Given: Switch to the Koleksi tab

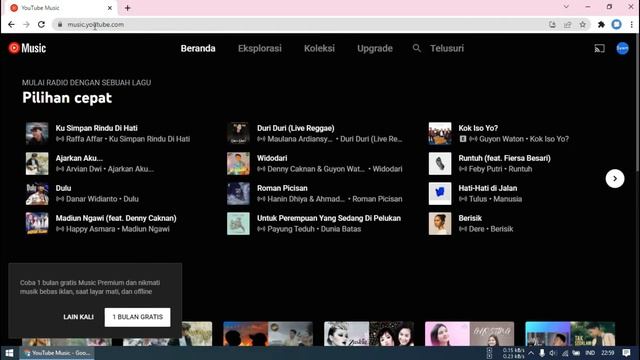Looking at the screenshot, I should click(319, 48).
